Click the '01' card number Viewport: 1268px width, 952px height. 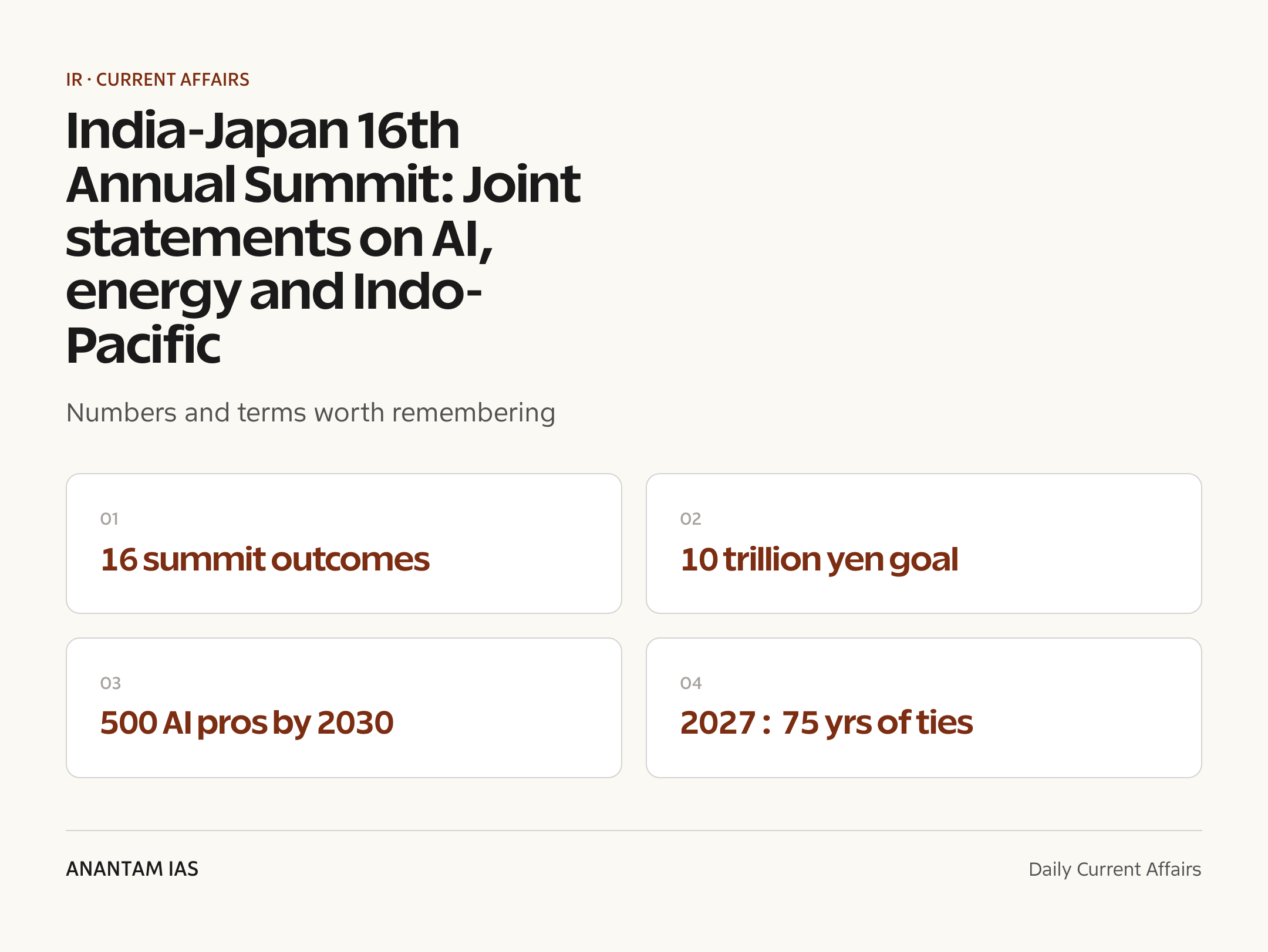click(109, 519)
